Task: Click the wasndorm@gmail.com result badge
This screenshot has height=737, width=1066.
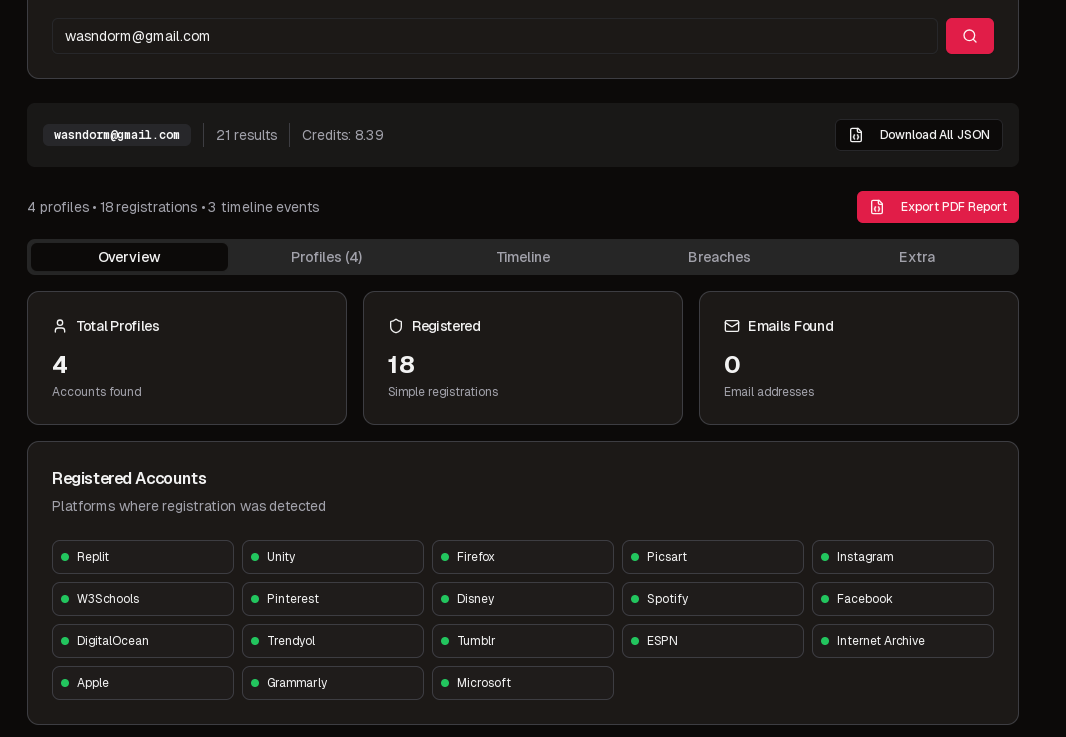Action: pyautogui.click(x=117, y=135)
